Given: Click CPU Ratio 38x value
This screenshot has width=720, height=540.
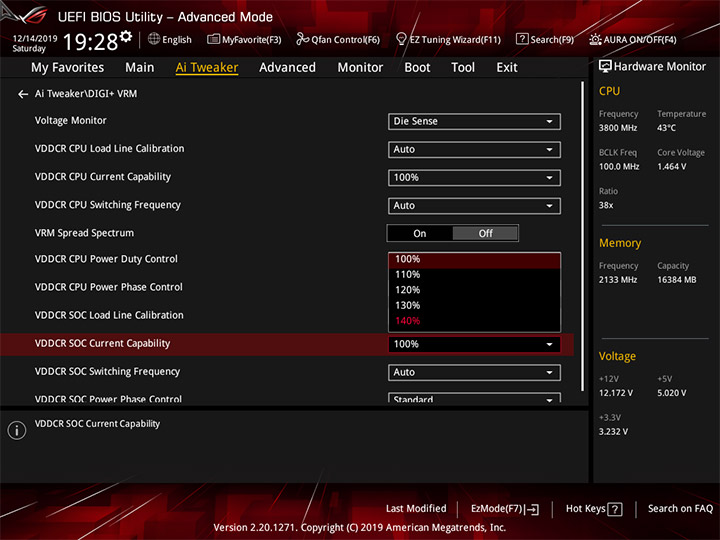Looking at the screenshot, I should 606,206.
